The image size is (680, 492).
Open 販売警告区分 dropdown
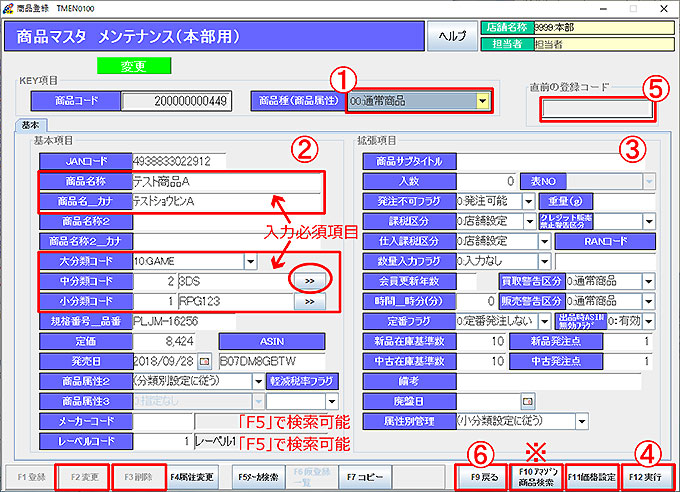tap(649, 301)
